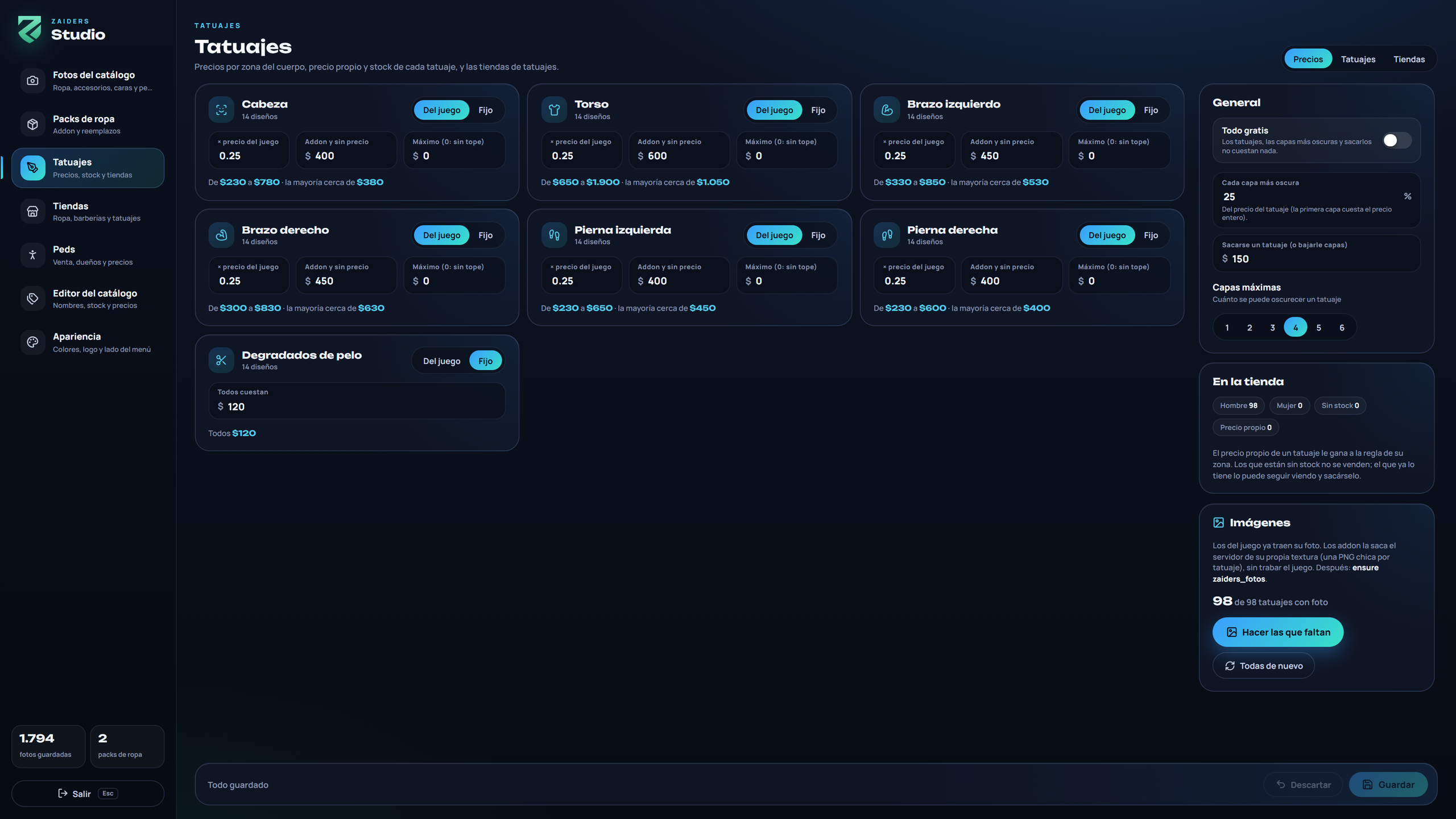Screen dimensions: 1456x819
Task: Set Torso pricing to Fijo
Action: click(818, 110)
